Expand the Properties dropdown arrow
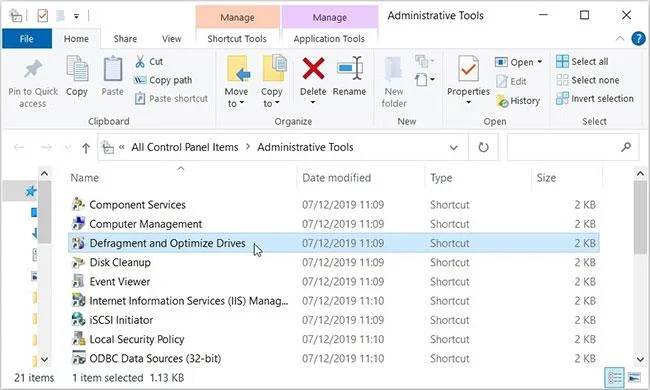Viewport: 650px width, 390px height. click(468, 102)
